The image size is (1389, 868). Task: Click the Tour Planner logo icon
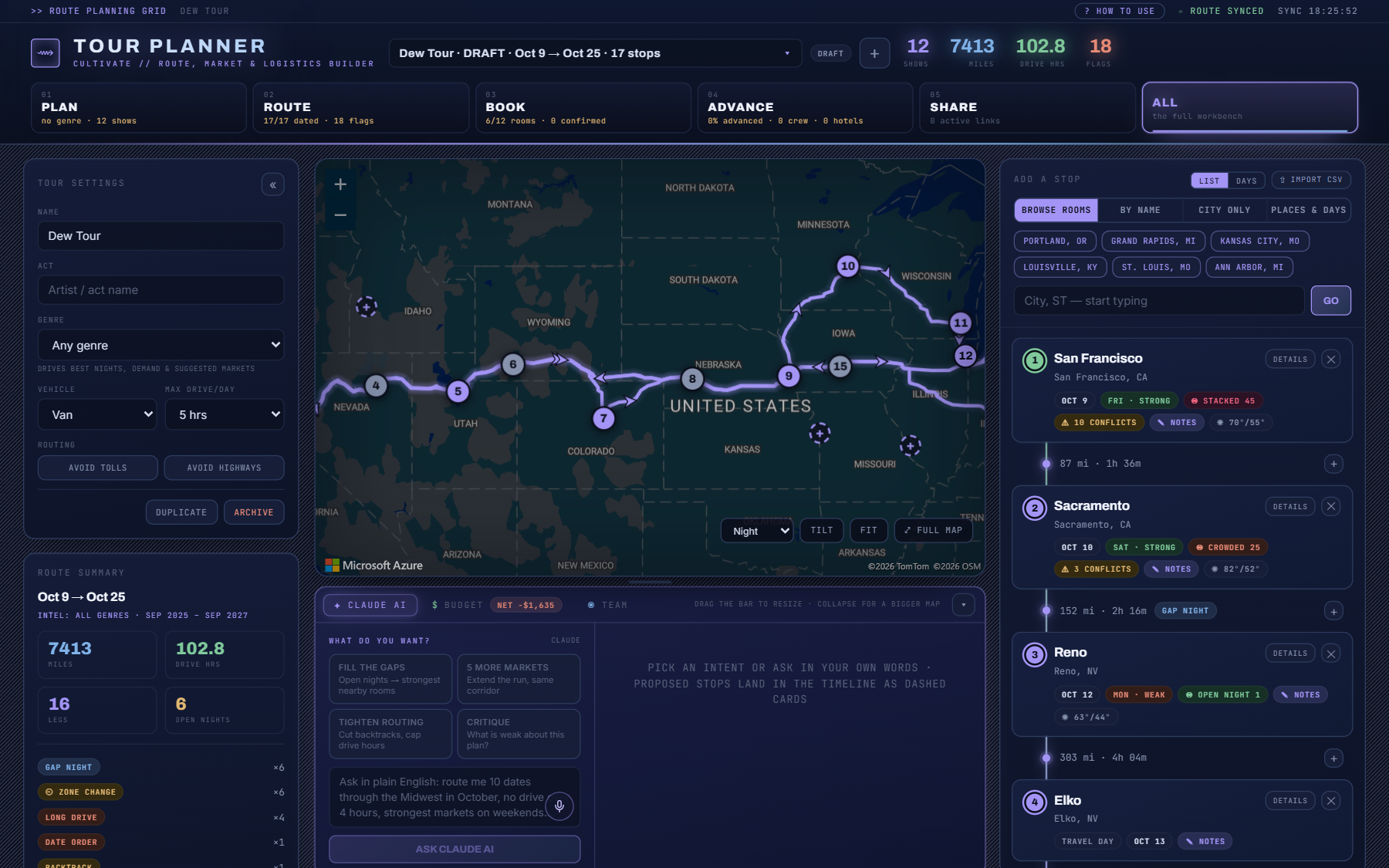tap(45, 52)
